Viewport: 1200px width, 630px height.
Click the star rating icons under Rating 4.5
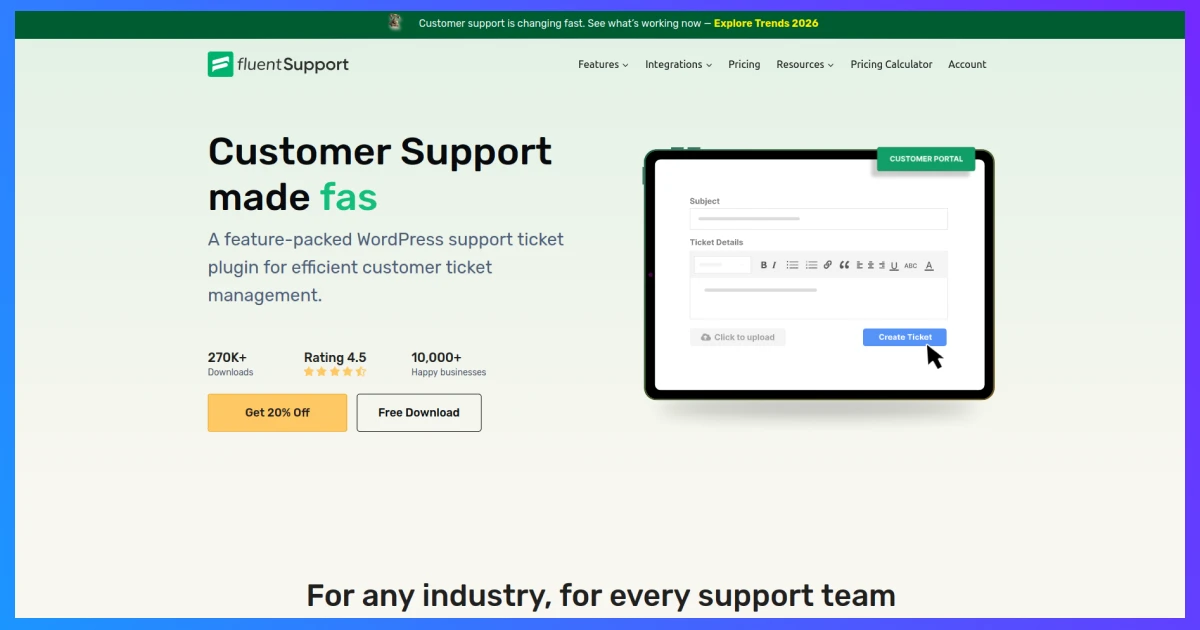click(x=335, y=371)
